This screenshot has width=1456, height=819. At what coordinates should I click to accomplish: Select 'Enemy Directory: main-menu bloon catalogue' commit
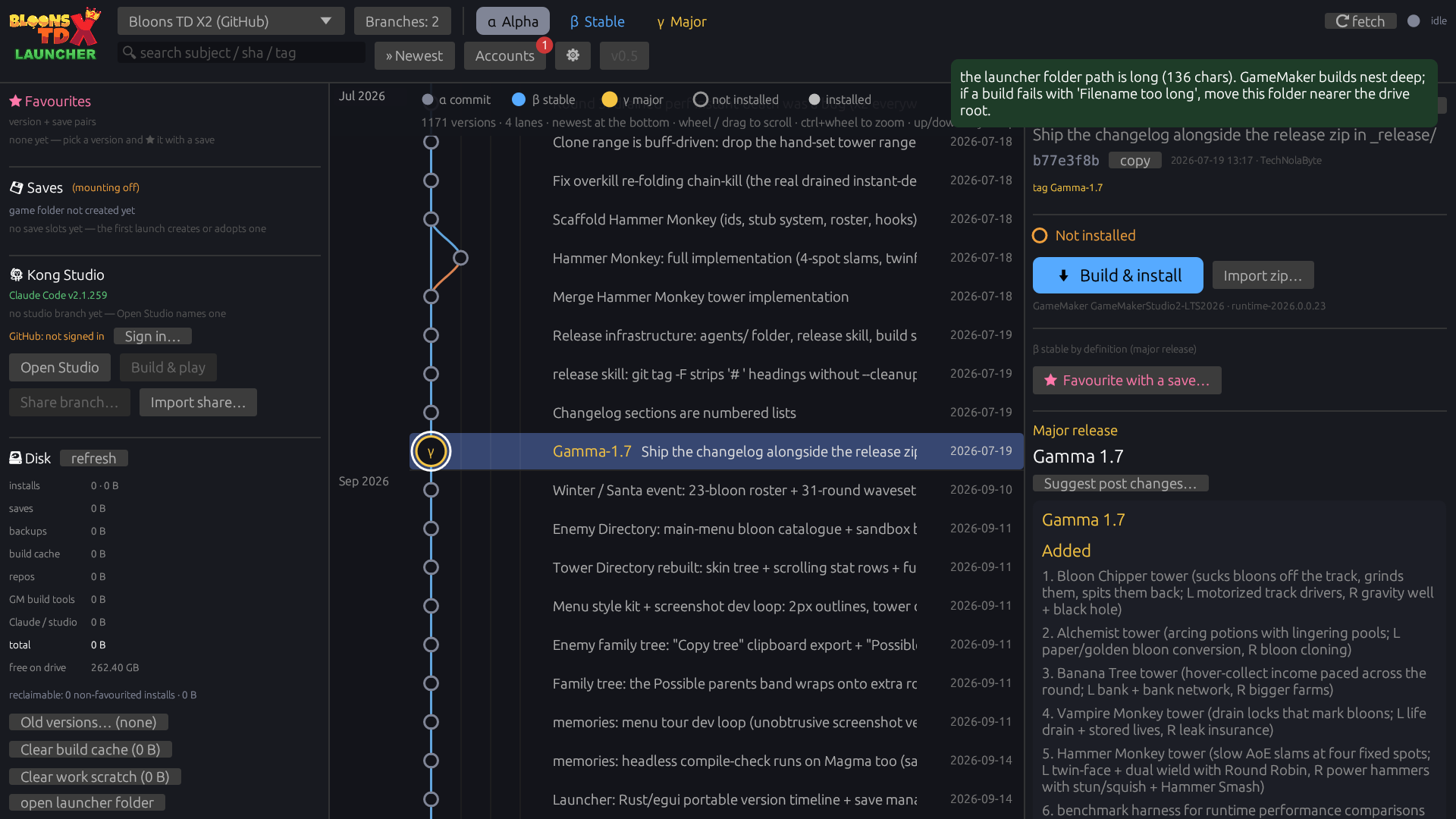coord(717,529)
